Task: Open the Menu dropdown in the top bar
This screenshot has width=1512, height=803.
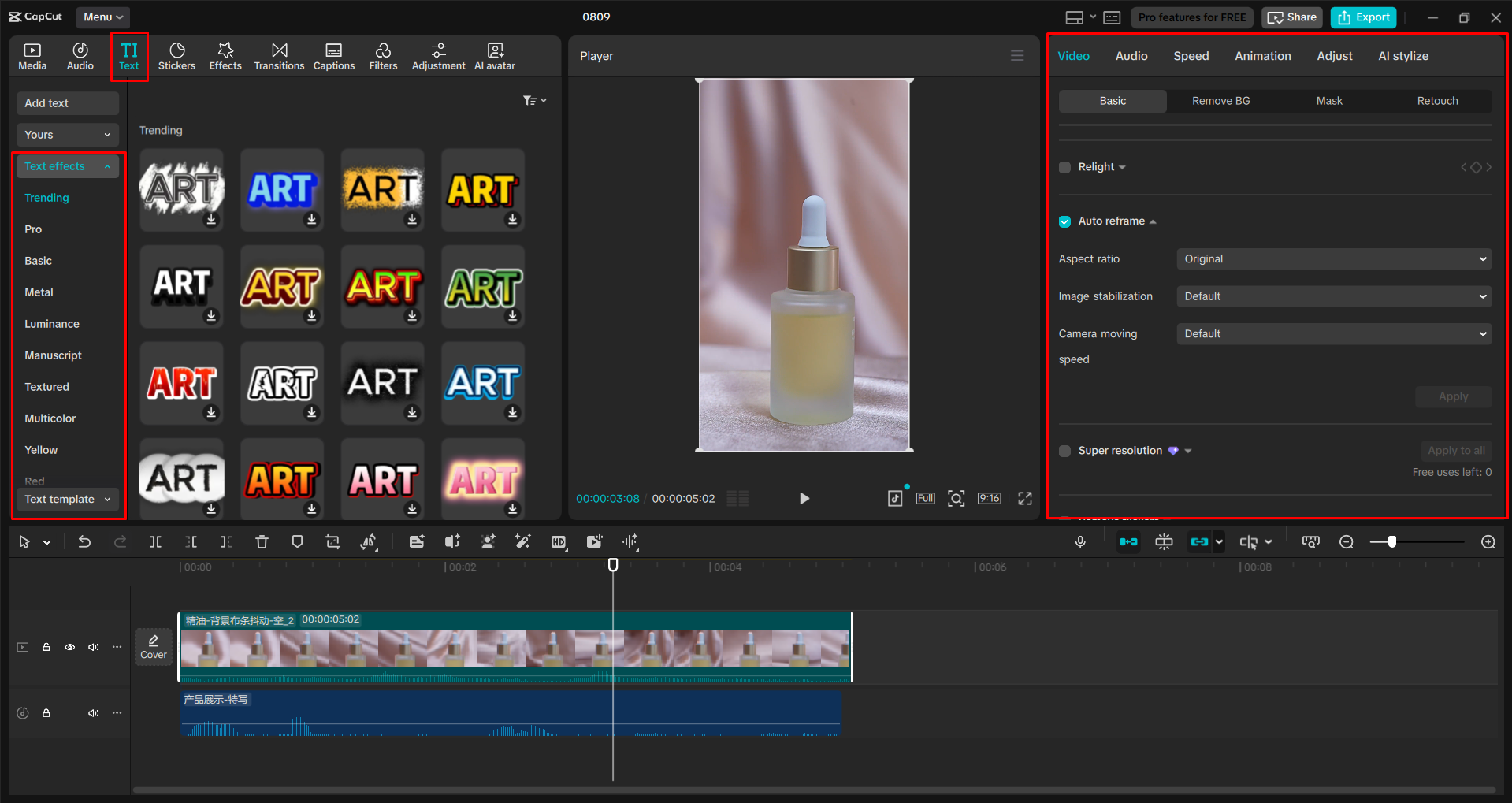Action: coord(102,17)
